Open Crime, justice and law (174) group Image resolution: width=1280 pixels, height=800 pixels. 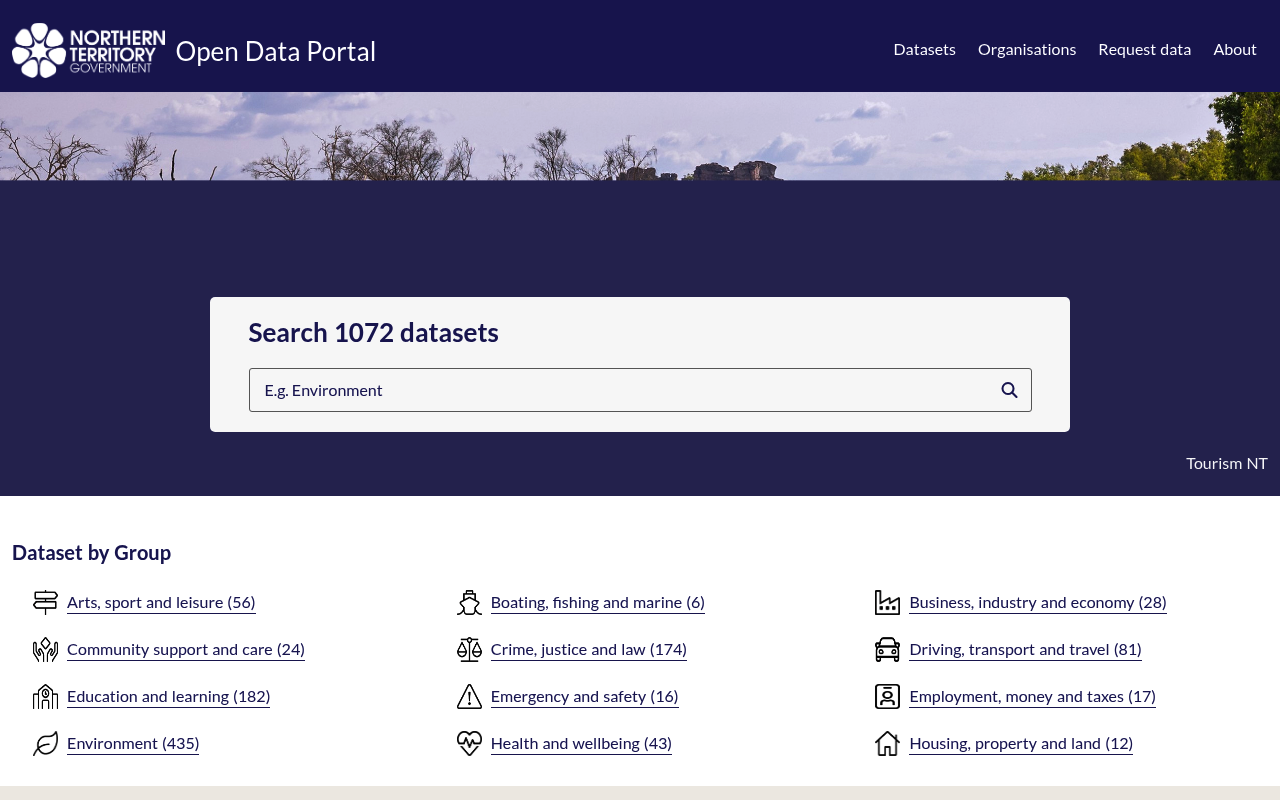(x=589, y=649)
